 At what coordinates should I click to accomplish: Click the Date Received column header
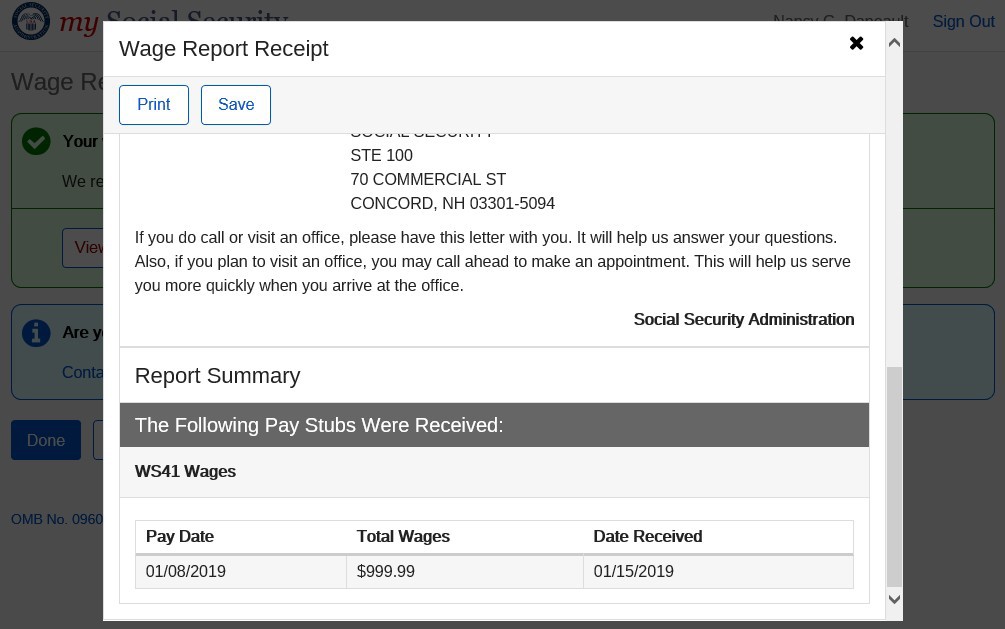coord(647,537)
